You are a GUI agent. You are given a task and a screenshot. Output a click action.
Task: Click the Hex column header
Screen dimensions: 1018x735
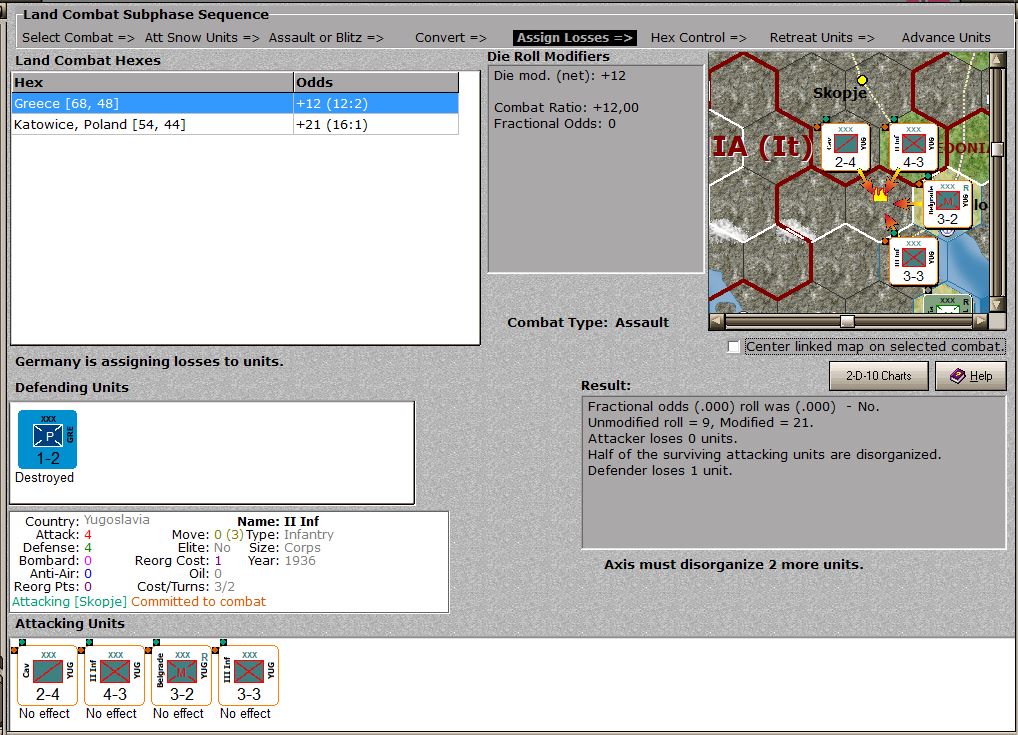click(x=153, y=82)
